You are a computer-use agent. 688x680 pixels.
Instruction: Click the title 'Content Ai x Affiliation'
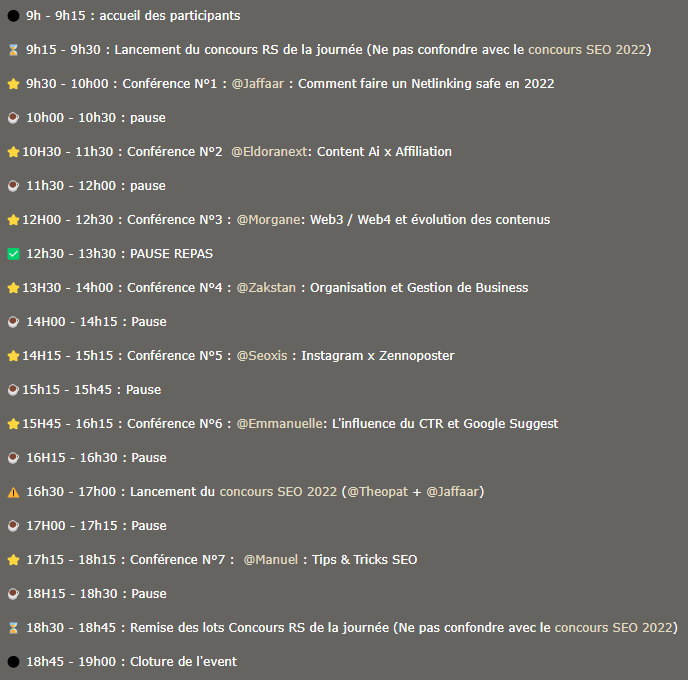[384, 152]
